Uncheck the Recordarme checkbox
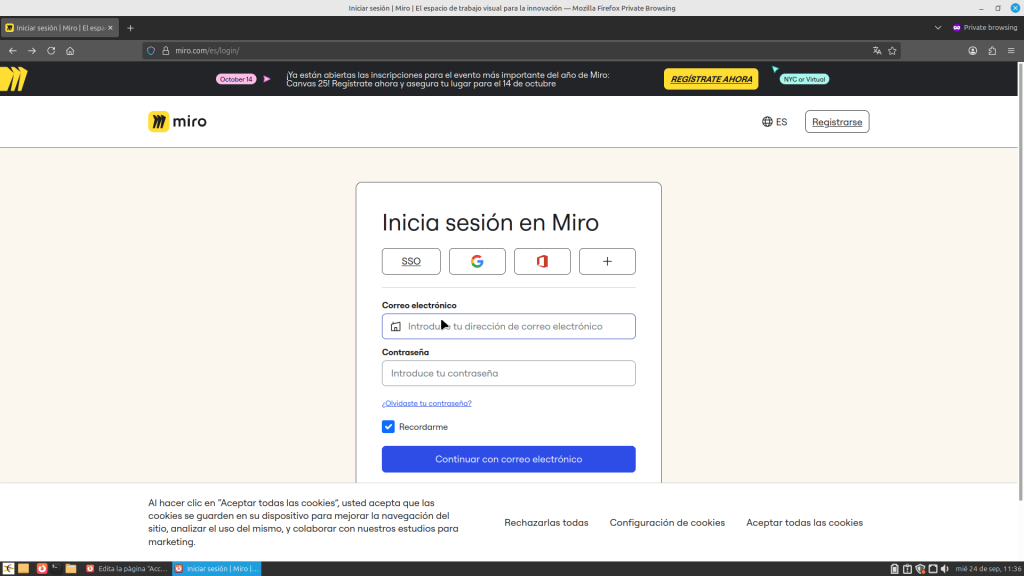Screen dimensions: 1024x576 (x=388, y=427)
